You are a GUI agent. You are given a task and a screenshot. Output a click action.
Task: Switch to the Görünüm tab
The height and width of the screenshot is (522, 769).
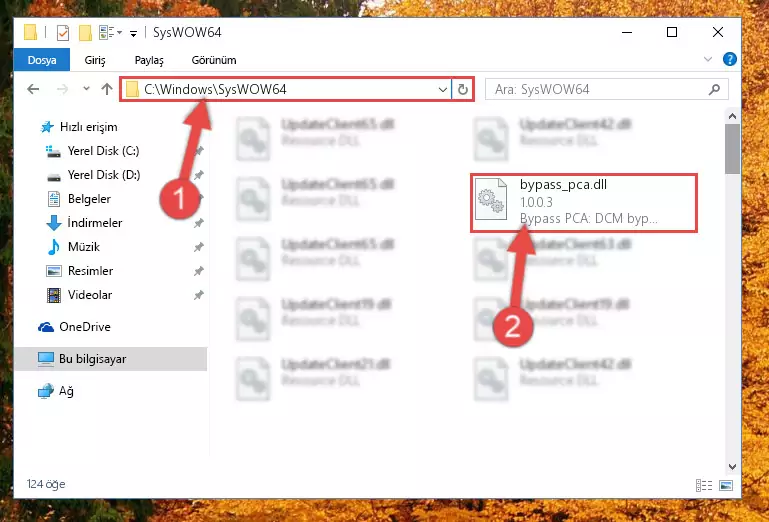[214, 60]
